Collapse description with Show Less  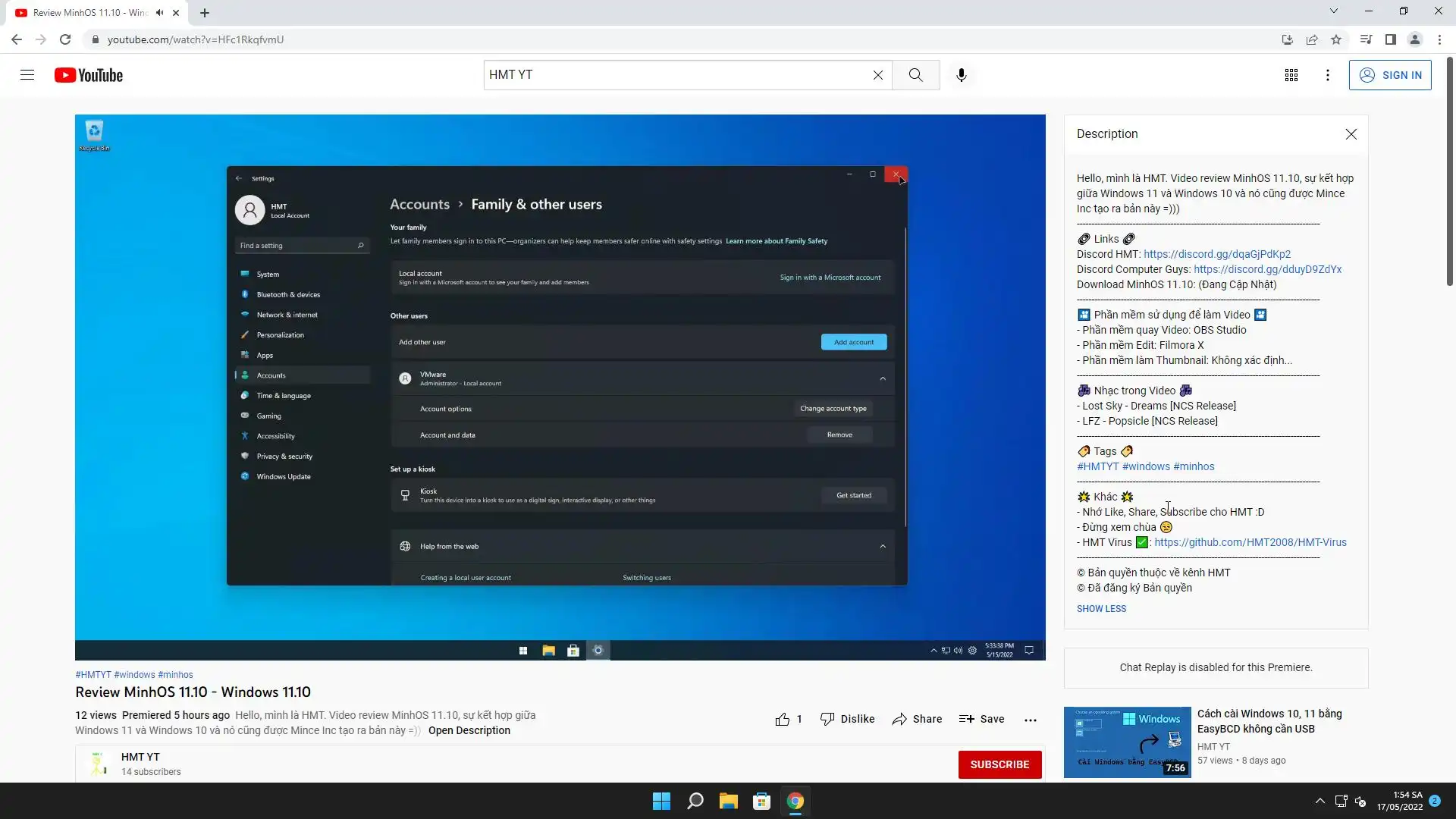pos(1101,609)
